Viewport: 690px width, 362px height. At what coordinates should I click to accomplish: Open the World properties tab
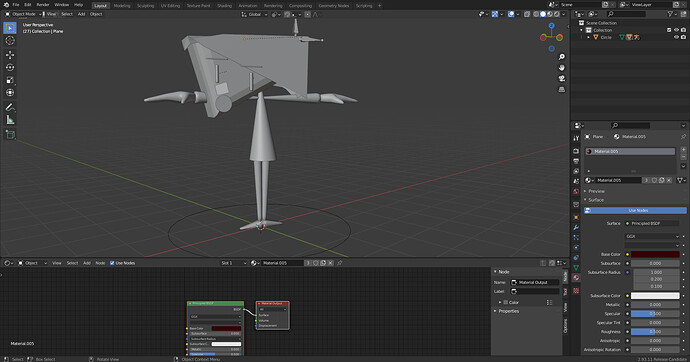(576, 191)
